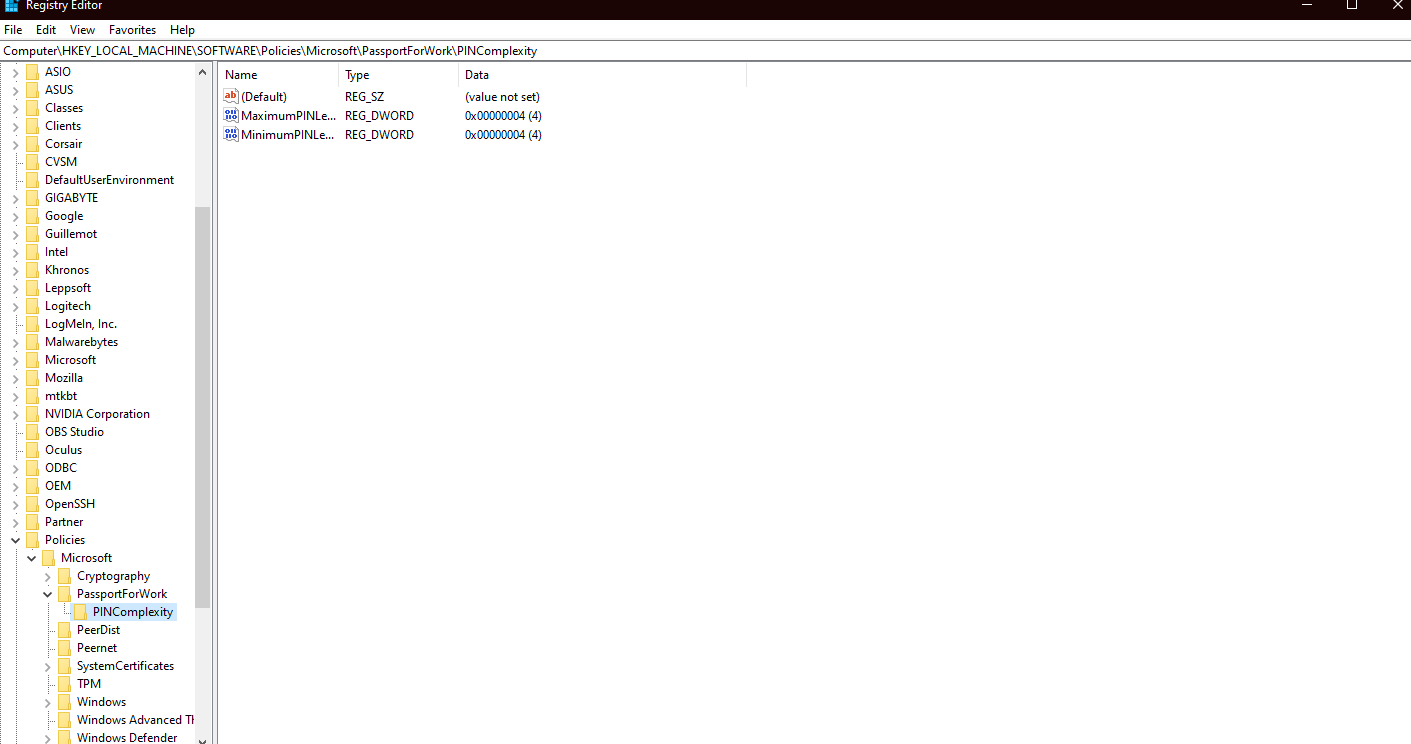Click the '(value not set)' data cell

[502, 97]
